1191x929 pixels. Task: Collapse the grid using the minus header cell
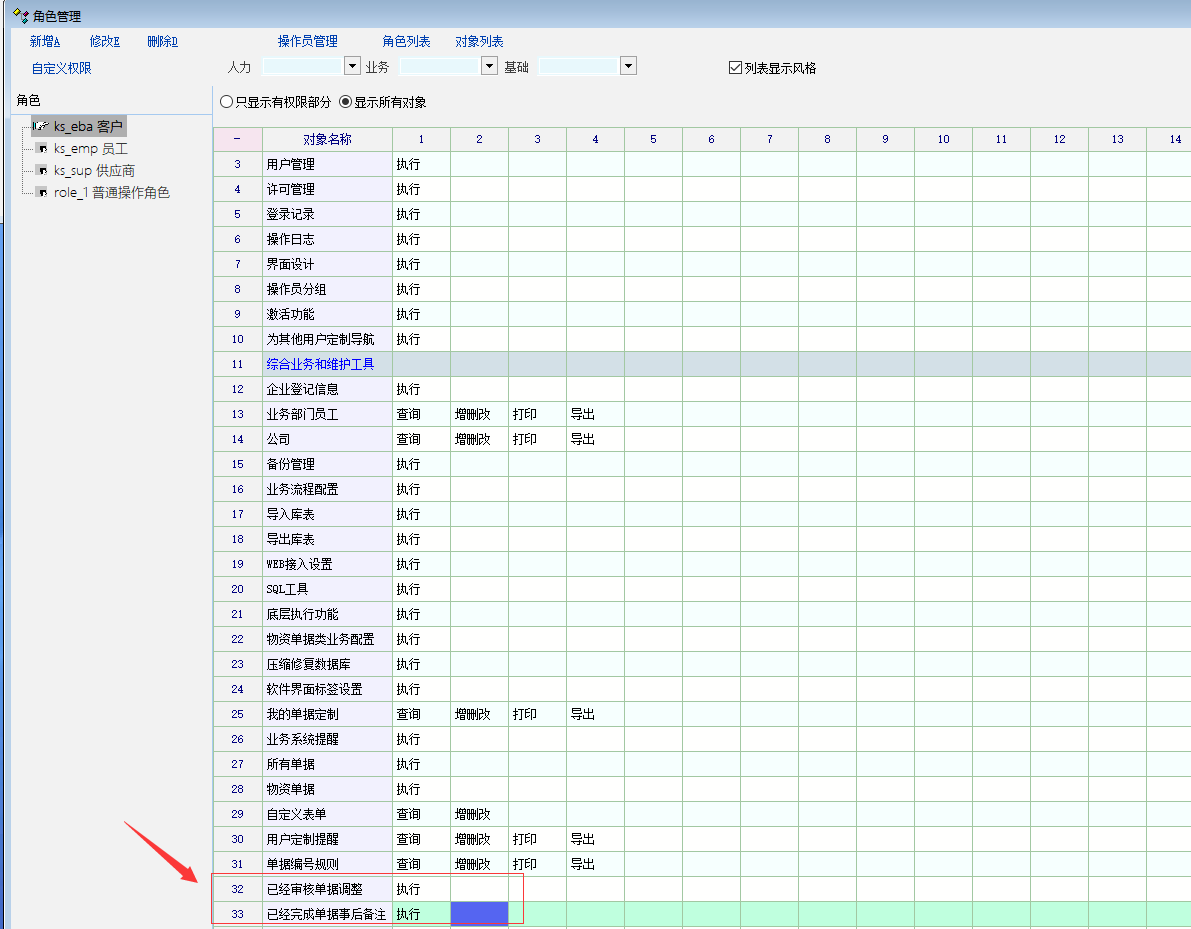pyautogui.click(x=237, y=139)
